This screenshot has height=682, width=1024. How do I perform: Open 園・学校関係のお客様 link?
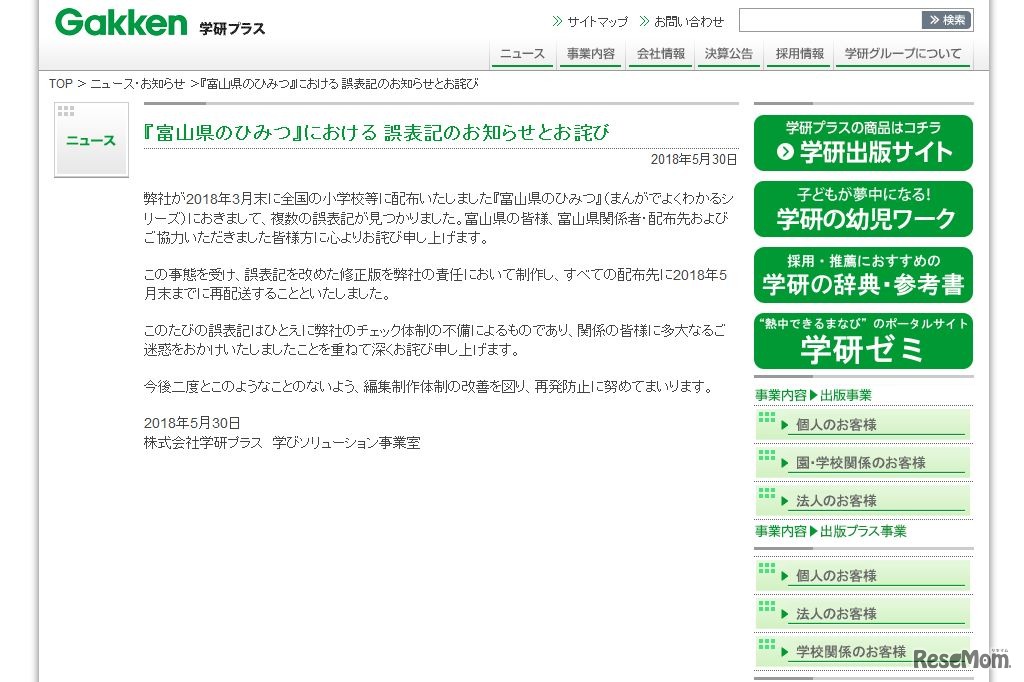click(x=863, y=463)
